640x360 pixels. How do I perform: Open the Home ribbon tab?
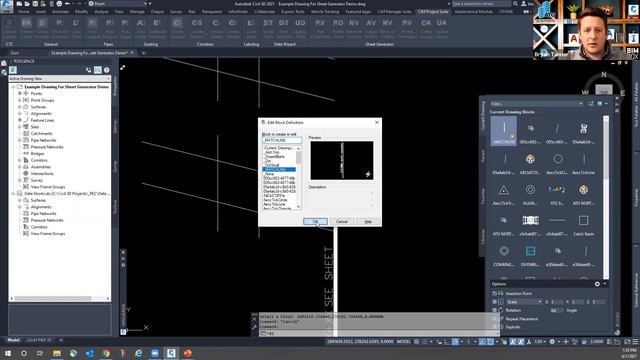(24, 12)
